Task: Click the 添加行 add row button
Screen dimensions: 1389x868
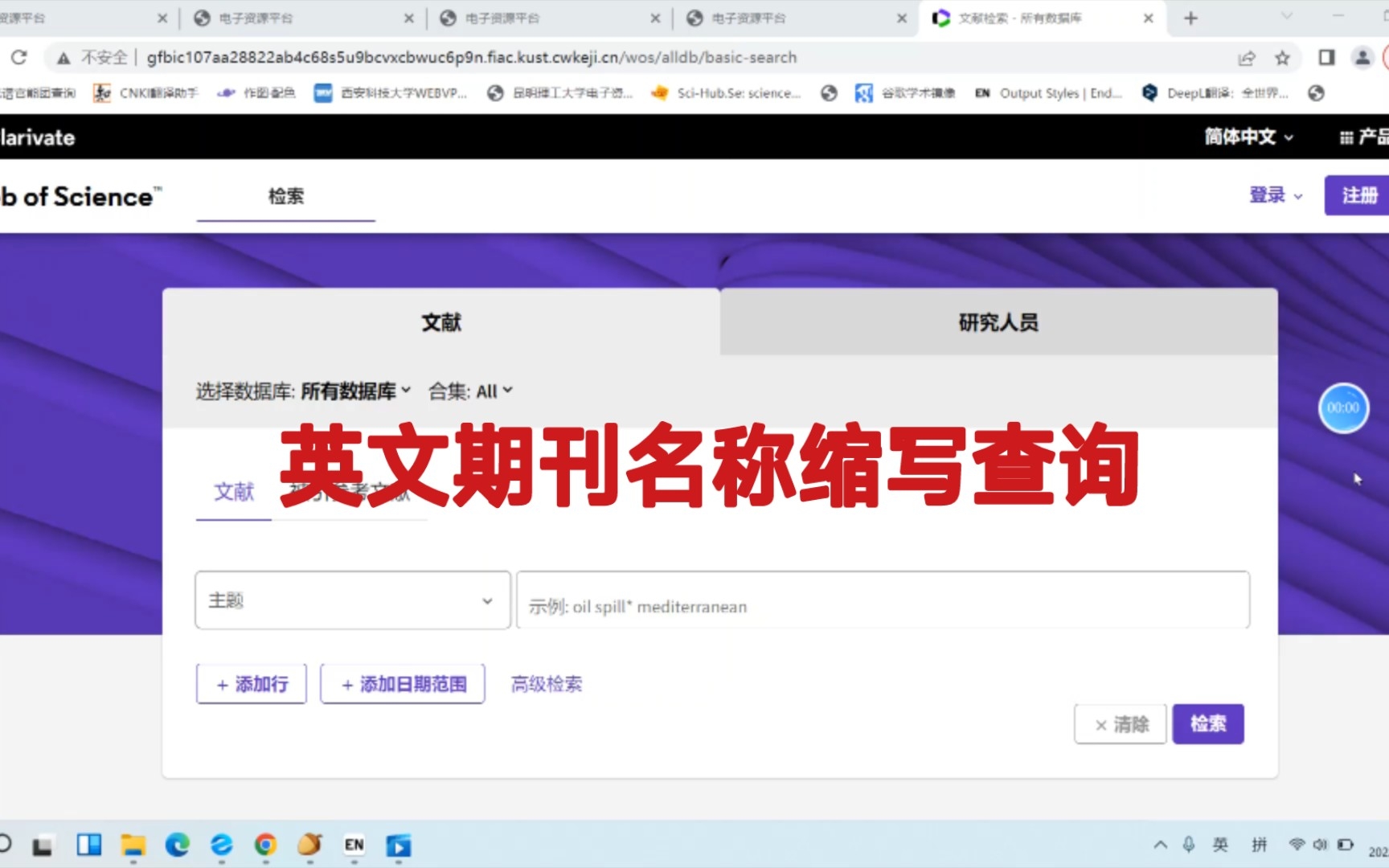Action: point(252,684)
